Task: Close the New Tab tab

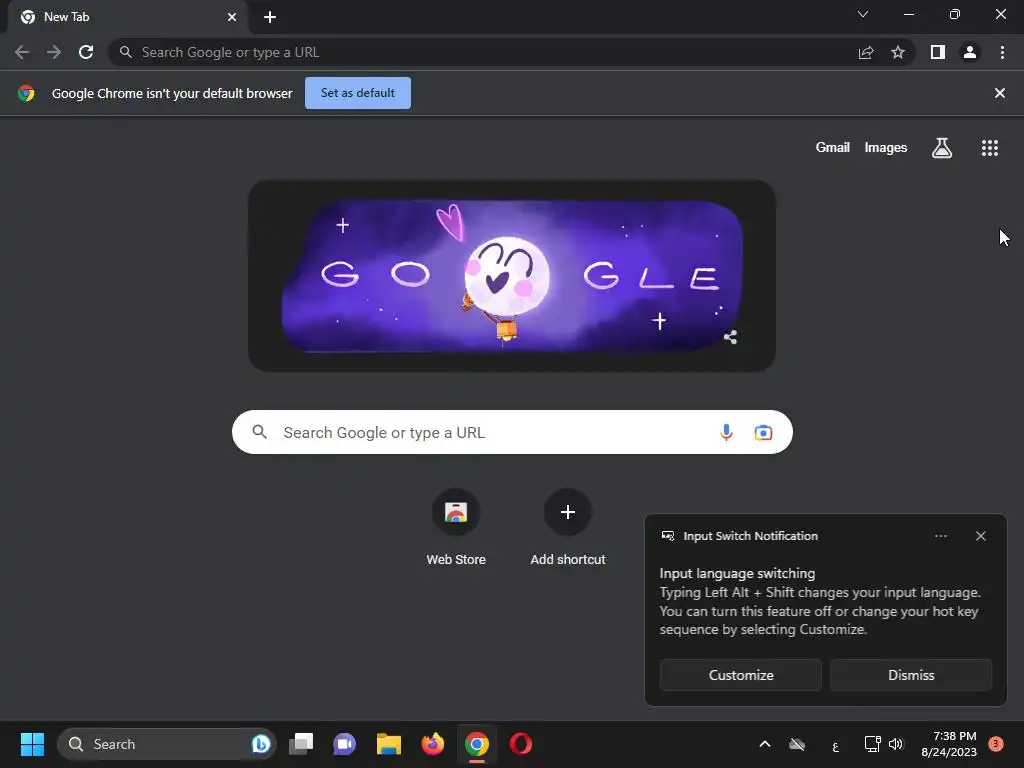Action: pos(232,17)
